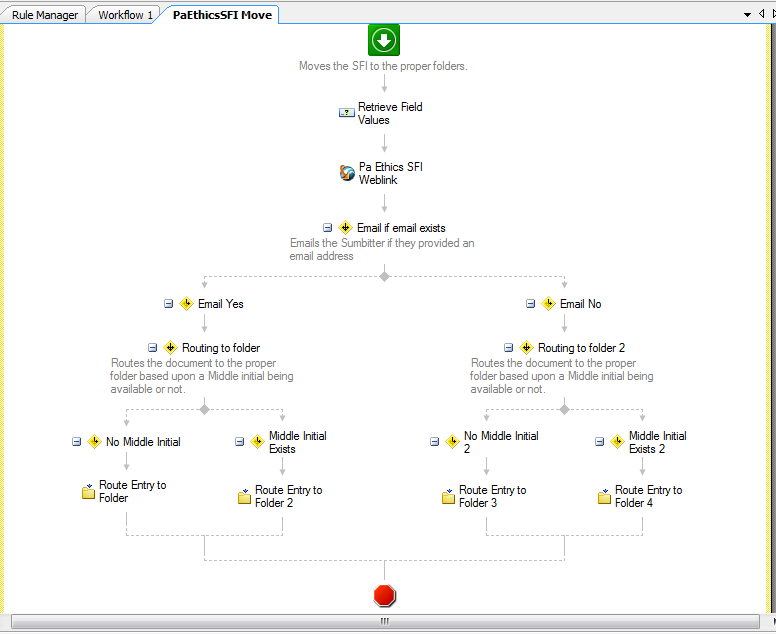
Task: Select the Route Entry to Folder 4 icon
Action: [604, 496]
